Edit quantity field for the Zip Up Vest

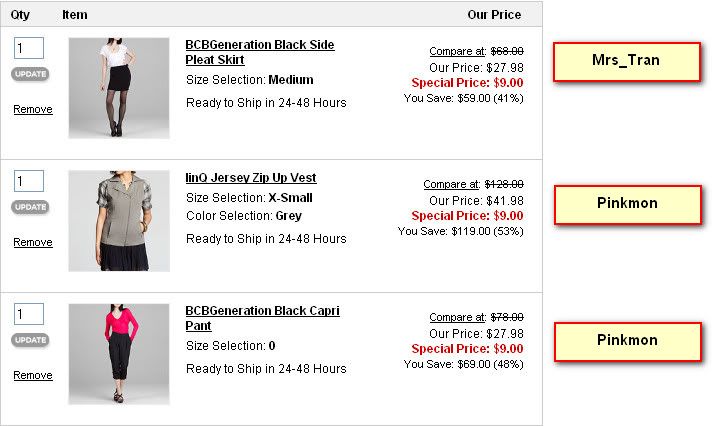tap(29, 181)
